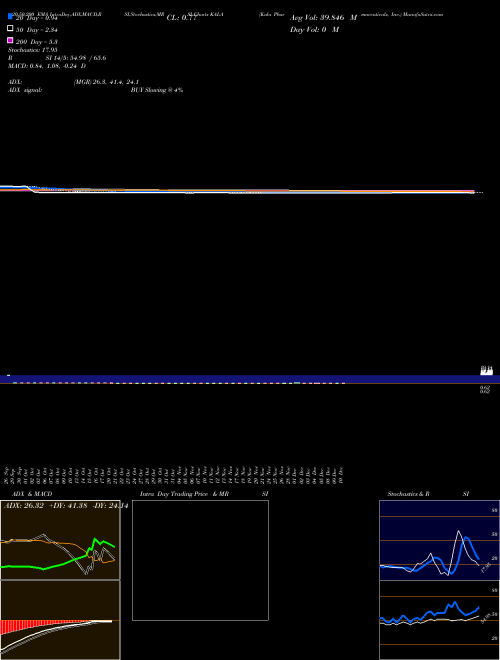Click the '20 Day = 0.94' label
The image size is (500, 660).
(37, 18)
